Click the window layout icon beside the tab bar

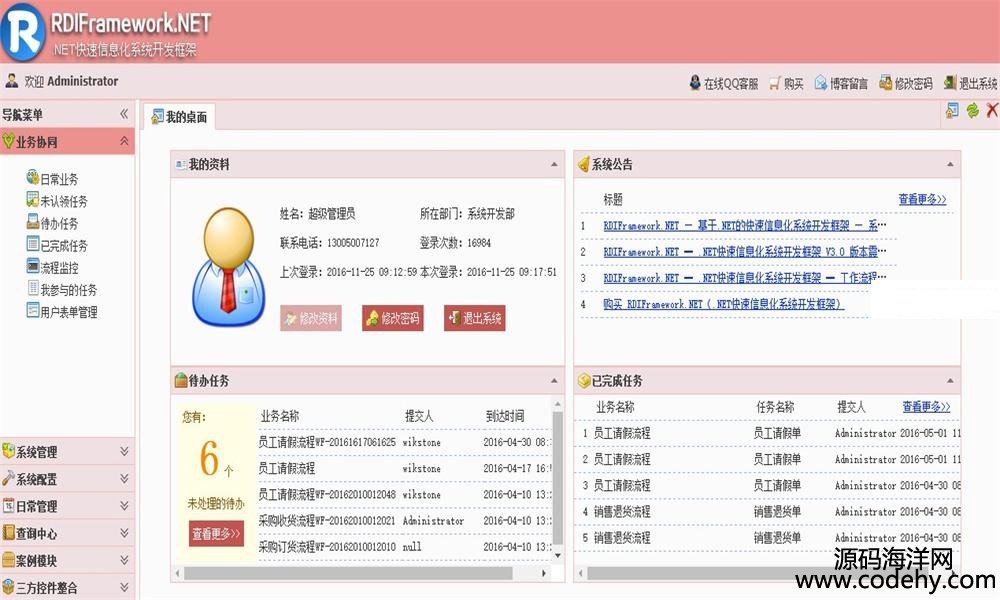pos(952,110)
